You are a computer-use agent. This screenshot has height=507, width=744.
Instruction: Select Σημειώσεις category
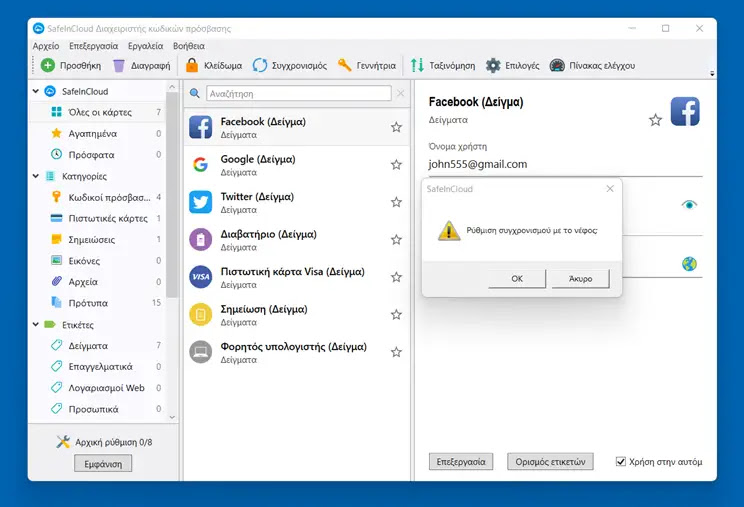pyautogui.click(x=97, y=240)
